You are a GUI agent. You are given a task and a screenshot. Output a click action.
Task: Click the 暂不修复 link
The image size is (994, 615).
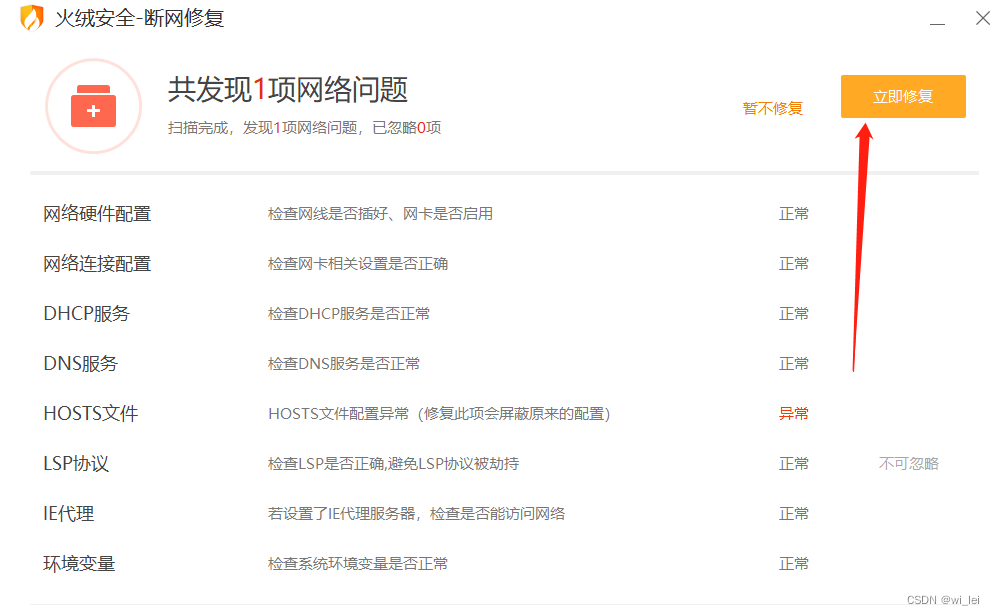pyautogui.click(x=773, y=108)
